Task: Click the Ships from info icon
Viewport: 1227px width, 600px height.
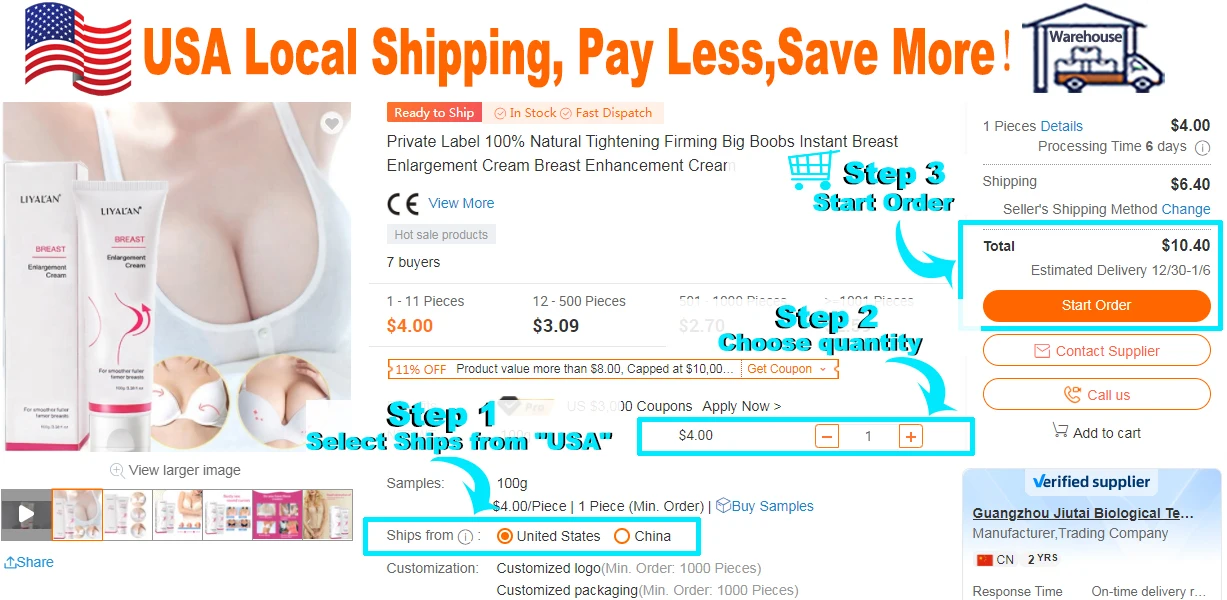Action: point(465,537)
